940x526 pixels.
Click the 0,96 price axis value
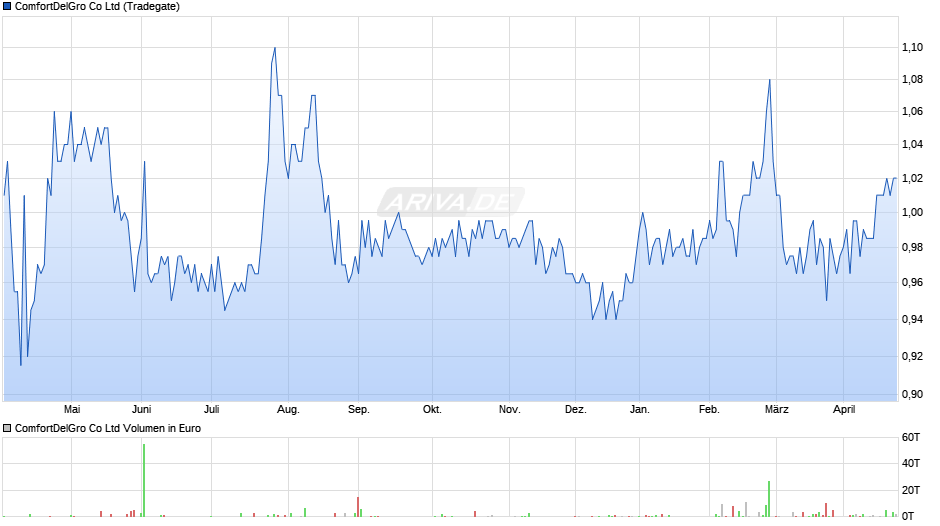point(912,282)
